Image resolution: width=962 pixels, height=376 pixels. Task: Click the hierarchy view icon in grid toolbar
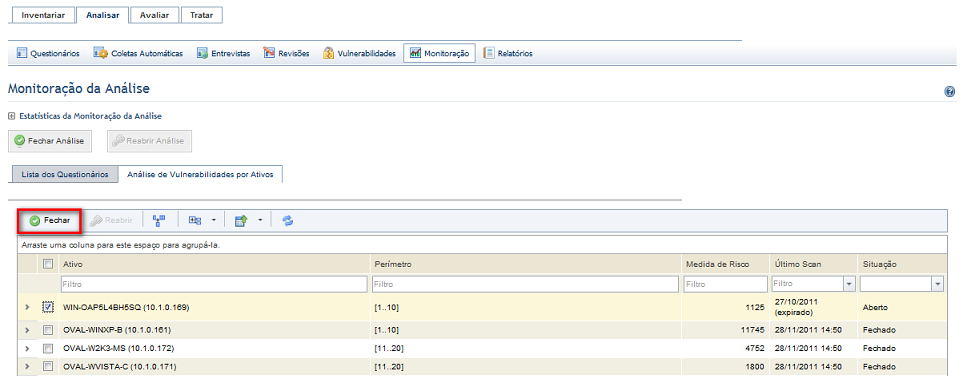[160, 221]
